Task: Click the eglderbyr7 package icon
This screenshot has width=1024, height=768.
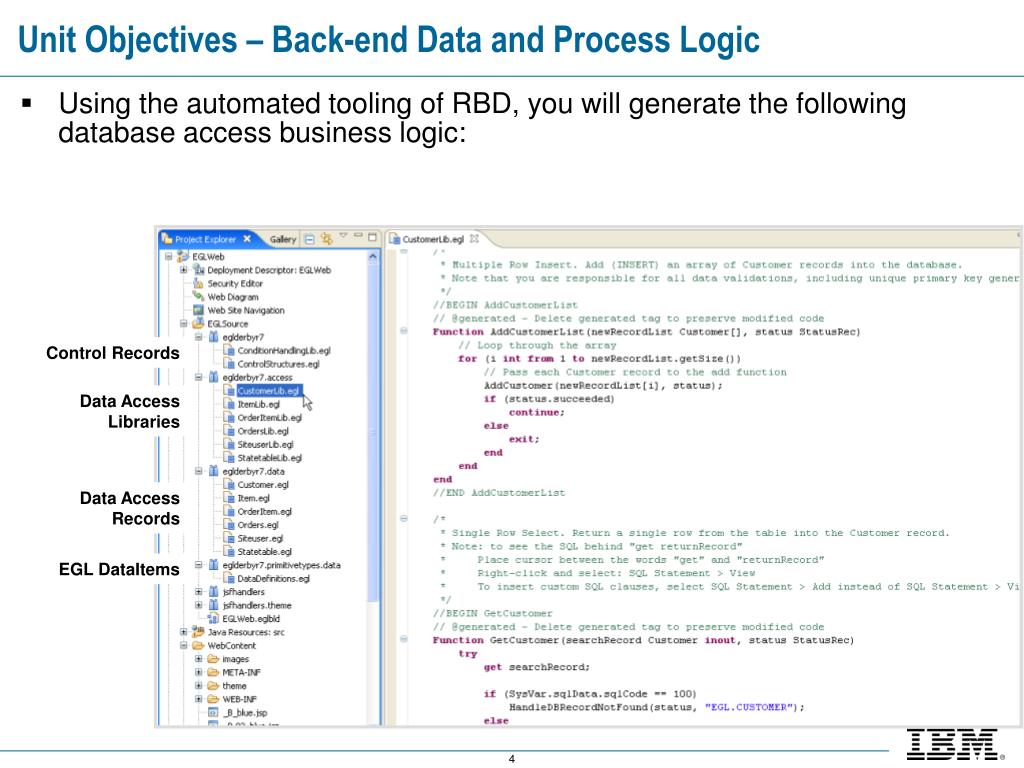Action: 213,337
